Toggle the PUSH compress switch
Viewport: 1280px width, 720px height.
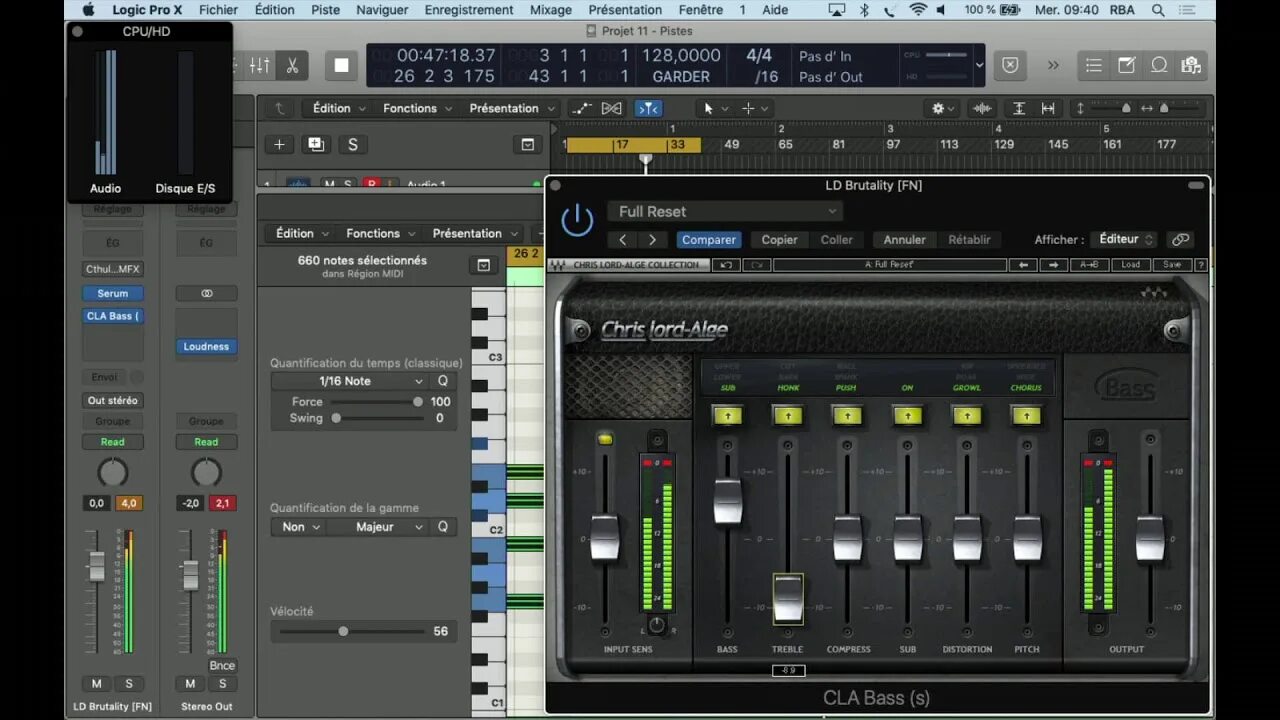click(x=847, y=415)
